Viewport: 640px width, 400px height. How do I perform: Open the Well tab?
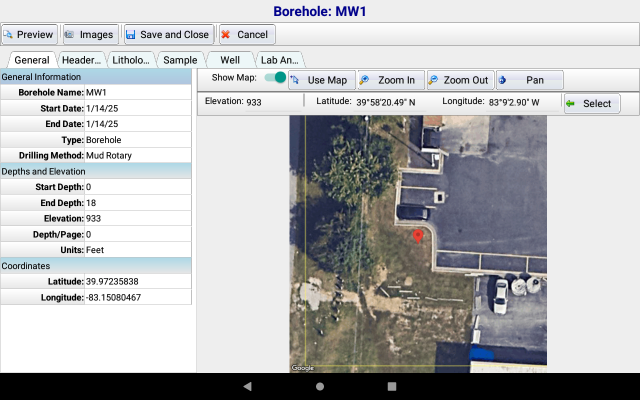230,60
